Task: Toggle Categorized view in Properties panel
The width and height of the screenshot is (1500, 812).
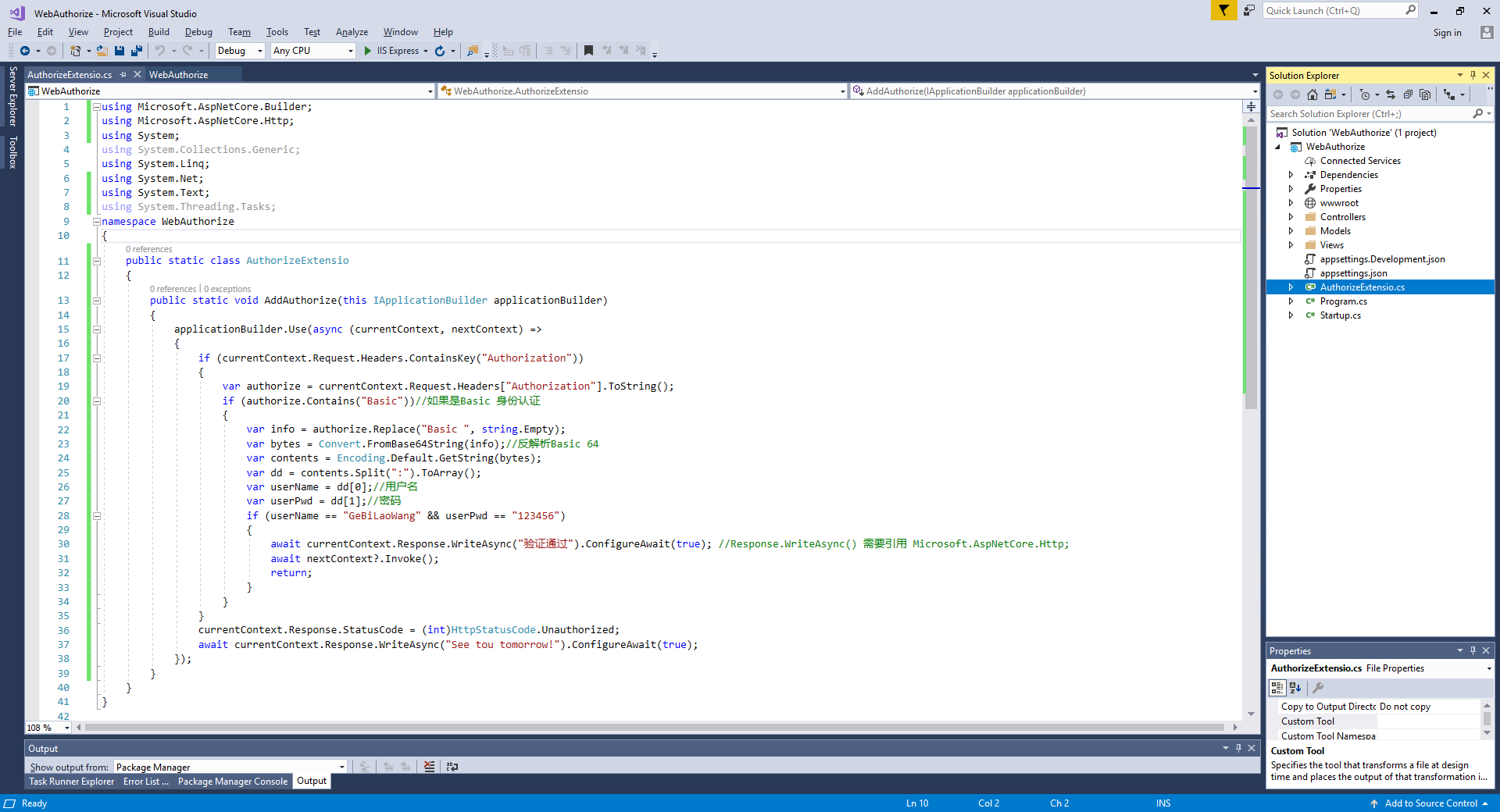Action: [x=1277, y=688]
